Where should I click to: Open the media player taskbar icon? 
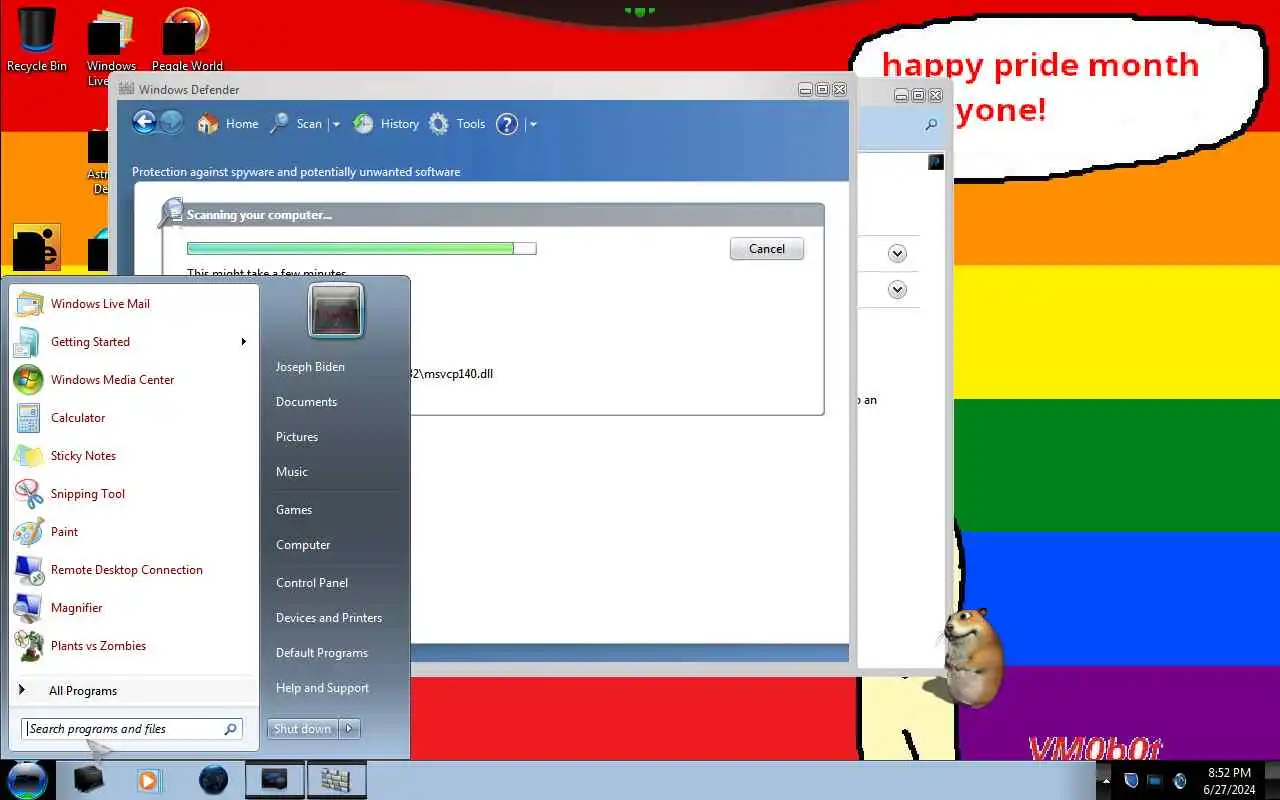pyautogui.click(x=148, y=780)
